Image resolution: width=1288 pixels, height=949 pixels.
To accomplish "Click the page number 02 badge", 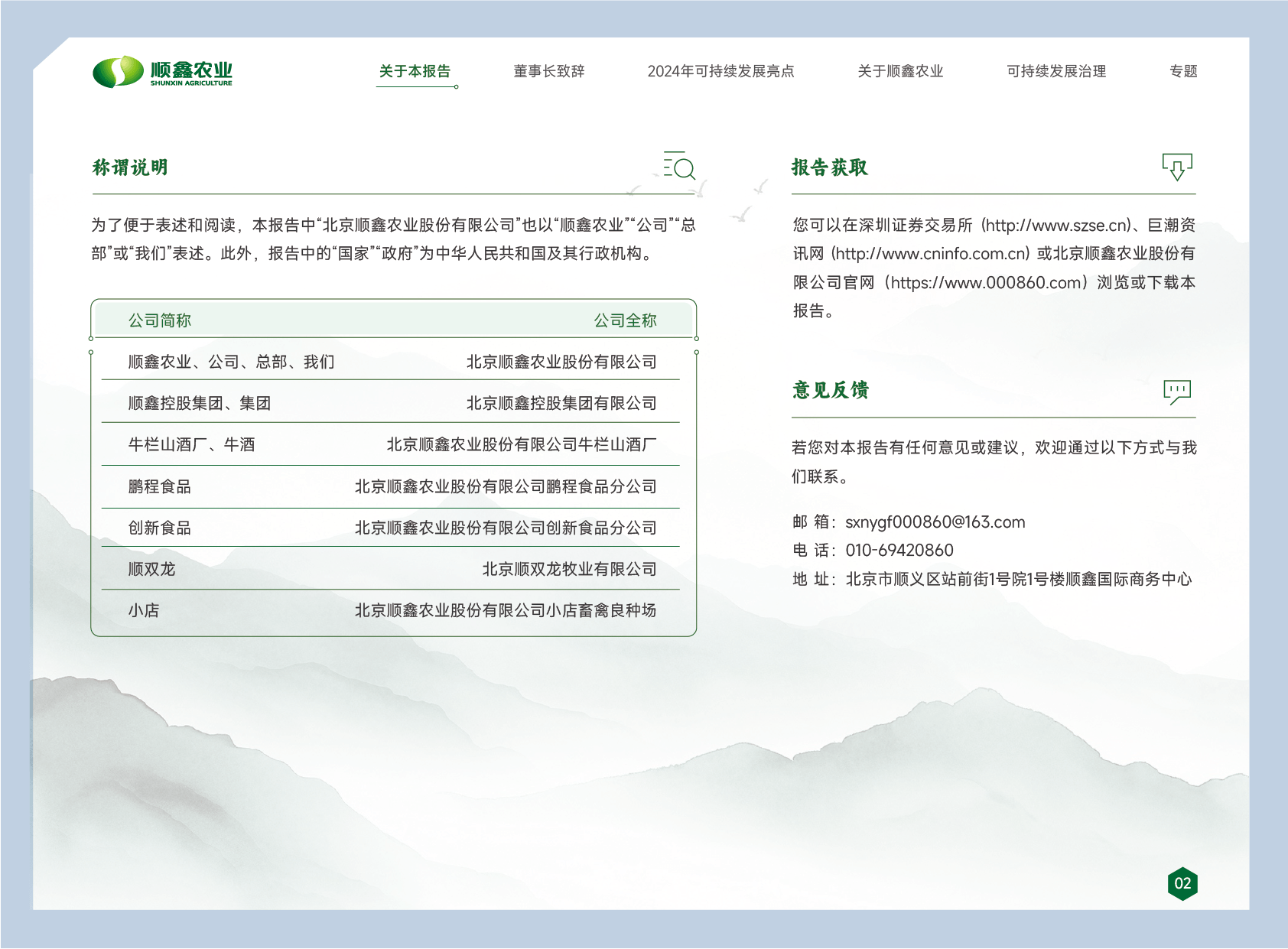I will click(x=1182, y=884).
